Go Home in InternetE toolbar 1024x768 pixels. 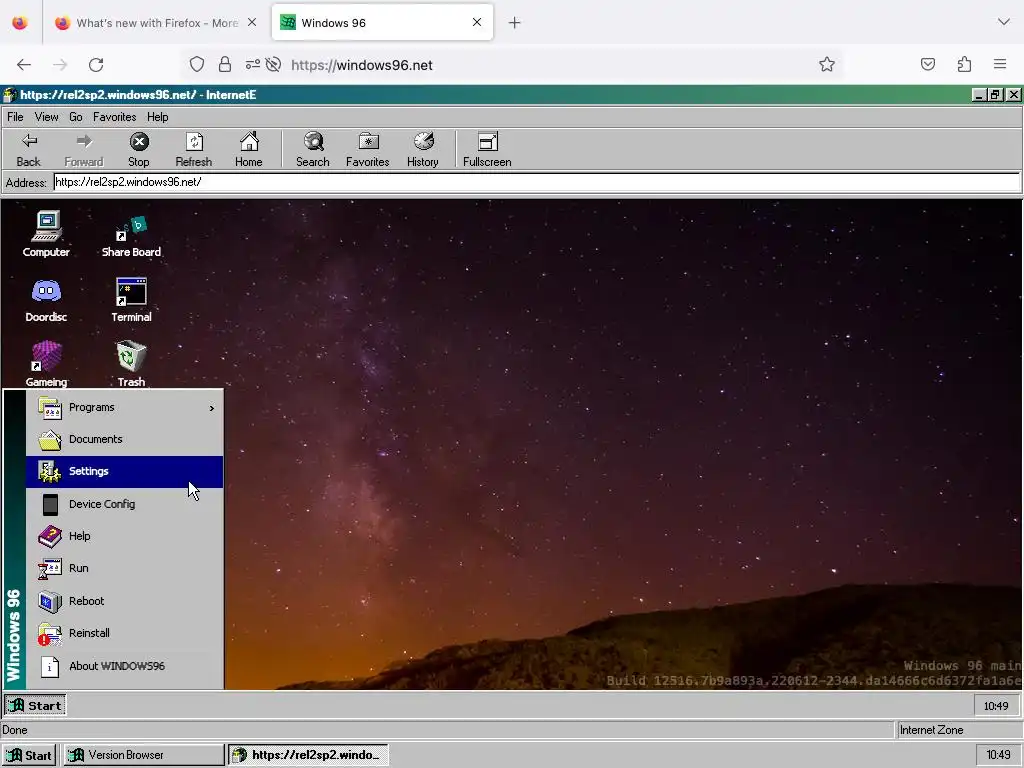pos(249,150)
